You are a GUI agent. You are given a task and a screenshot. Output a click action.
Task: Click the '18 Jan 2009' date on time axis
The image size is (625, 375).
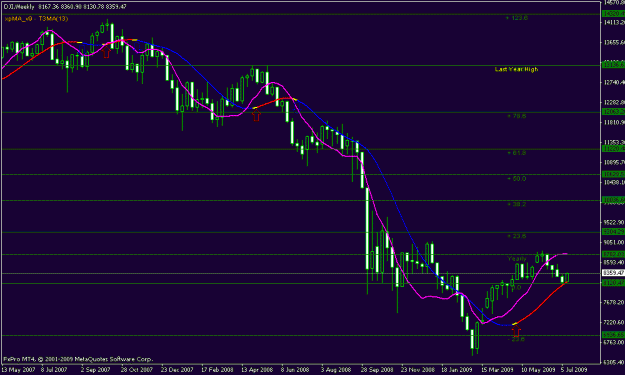coord(456,369)
